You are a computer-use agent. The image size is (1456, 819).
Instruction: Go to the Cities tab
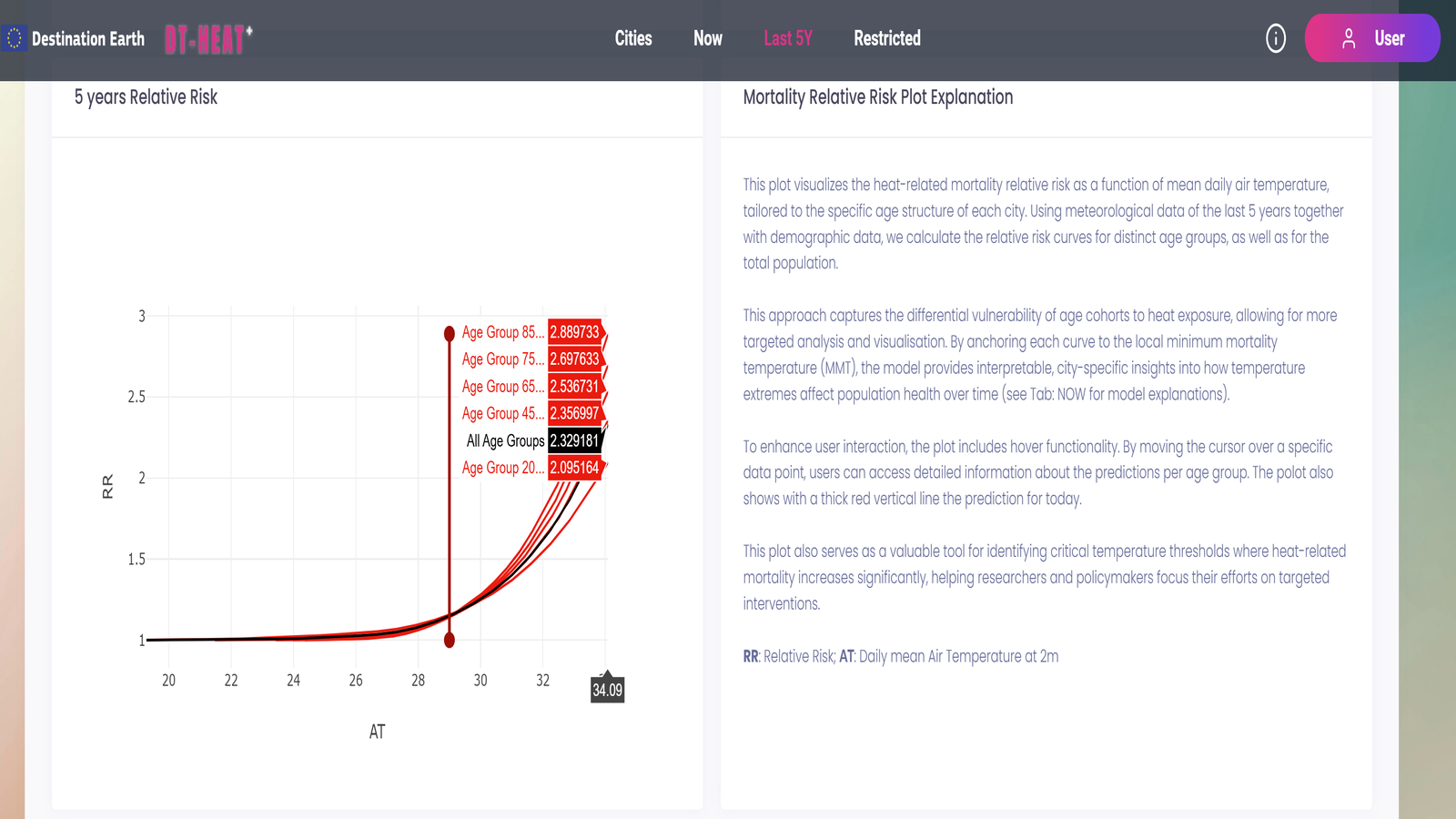point(633,38)
